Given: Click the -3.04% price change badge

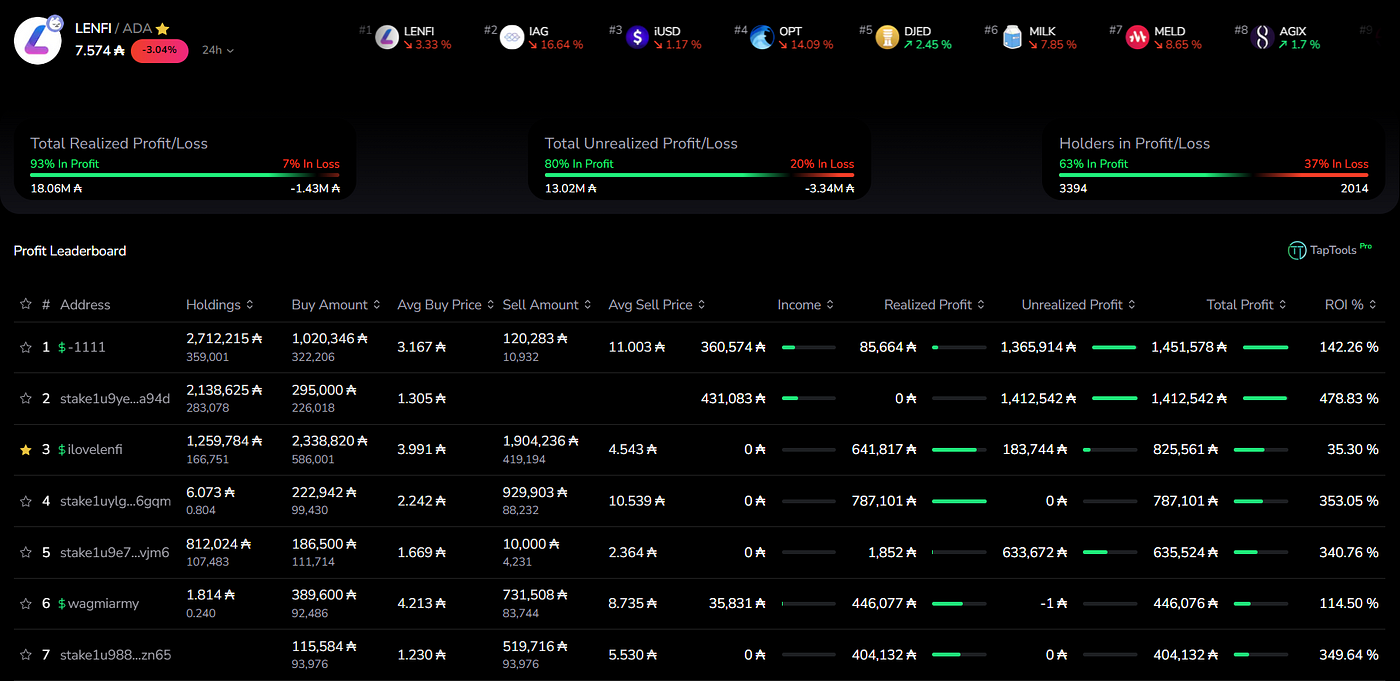Looking at the screenshot, I should coord(159,50).
